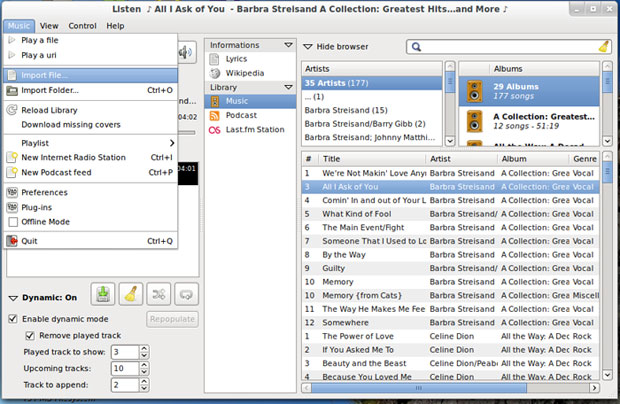Decrease Track to append value
The width and height of the screenshot is (620, 404).
coord(144,388)
